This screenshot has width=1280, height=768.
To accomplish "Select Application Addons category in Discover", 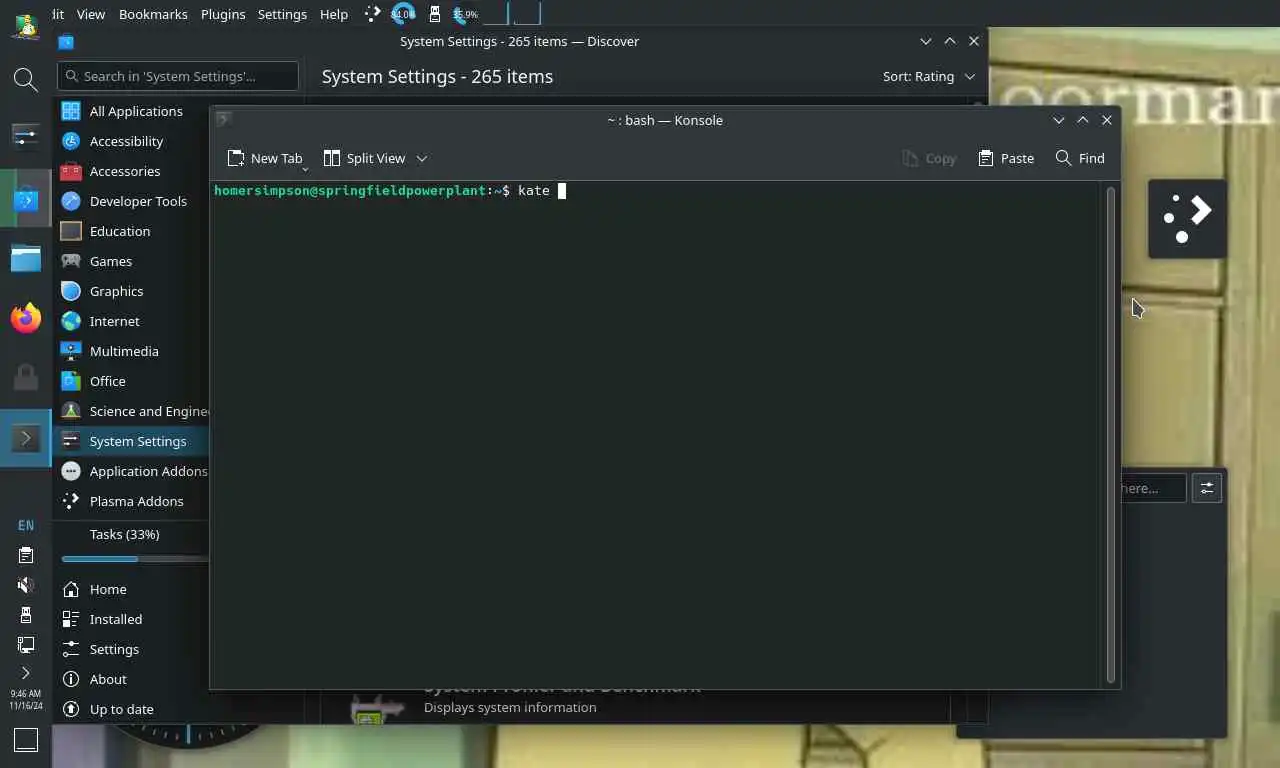I will 131,471.
